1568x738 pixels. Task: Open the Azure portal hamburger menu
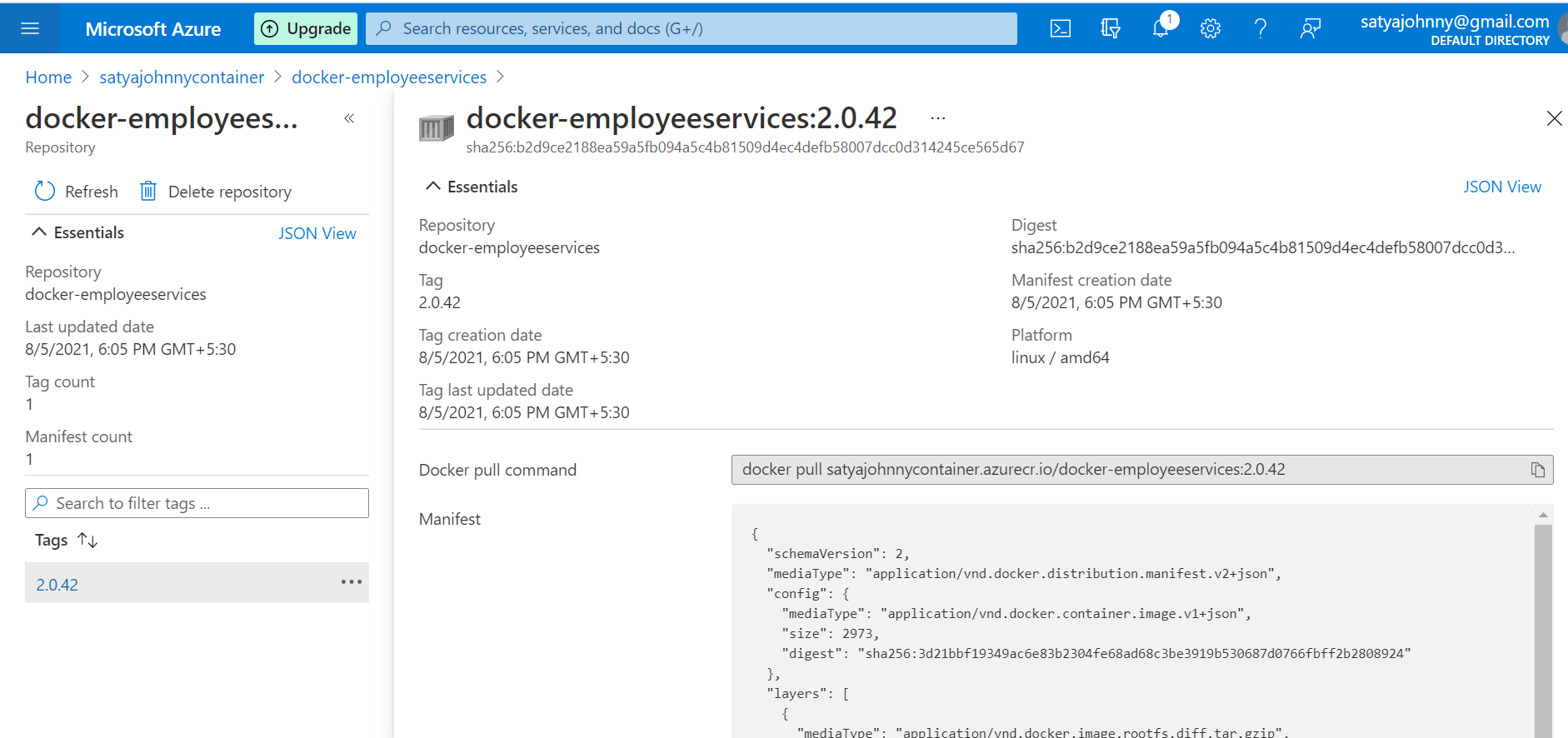pos(30,29)
